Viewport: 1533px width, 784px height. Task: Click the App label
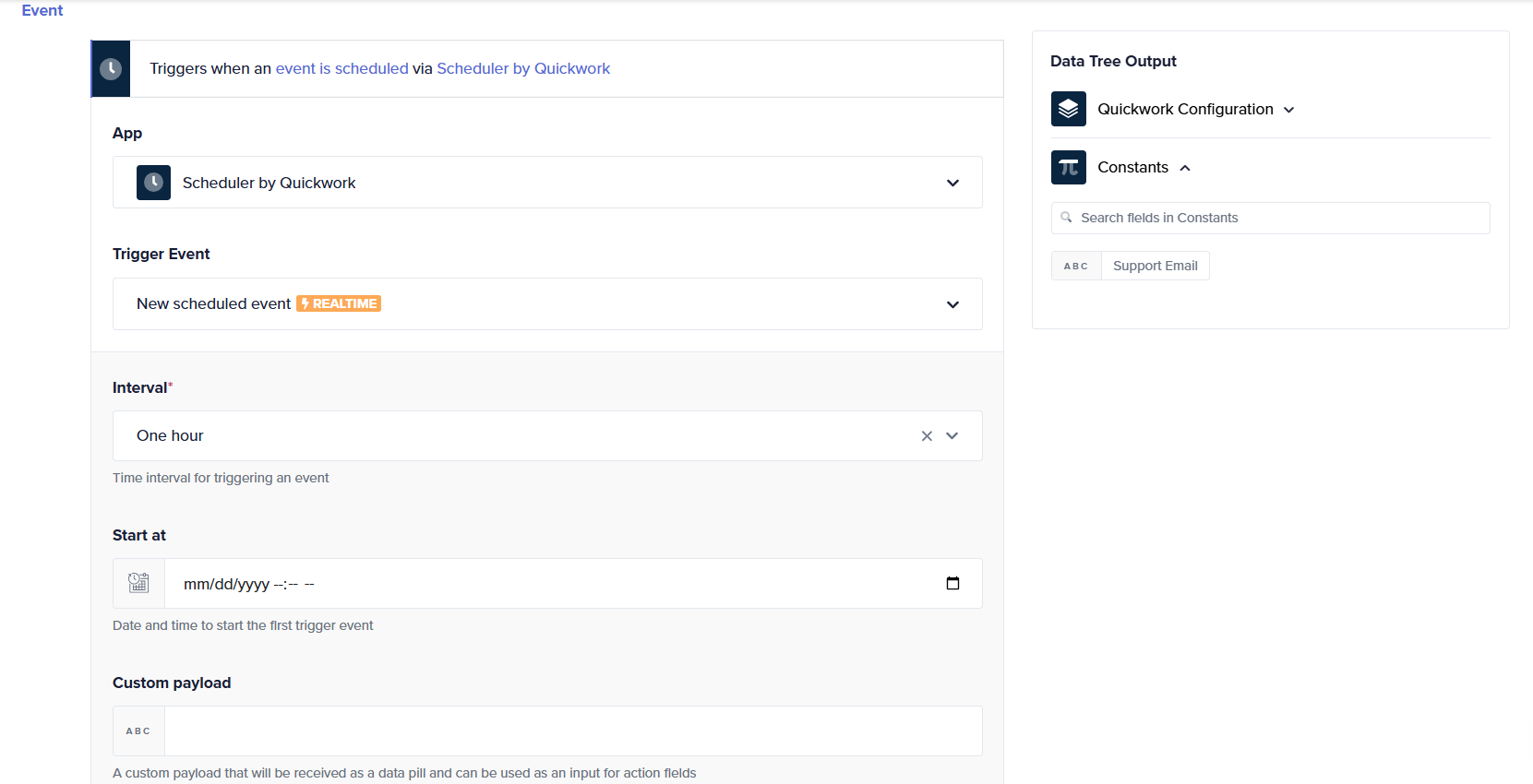[127, 133]
